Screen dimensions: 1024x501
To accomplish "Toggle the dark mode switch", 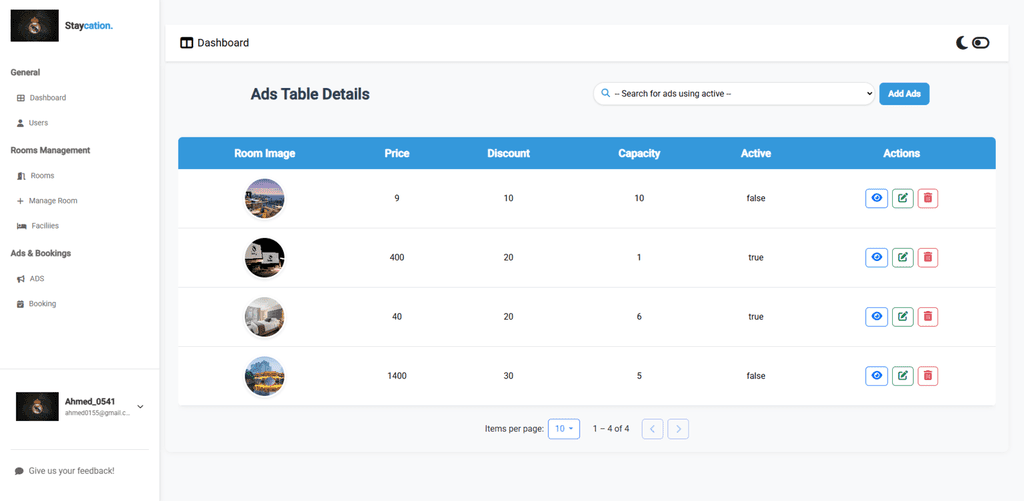I will tap(980, 43).
